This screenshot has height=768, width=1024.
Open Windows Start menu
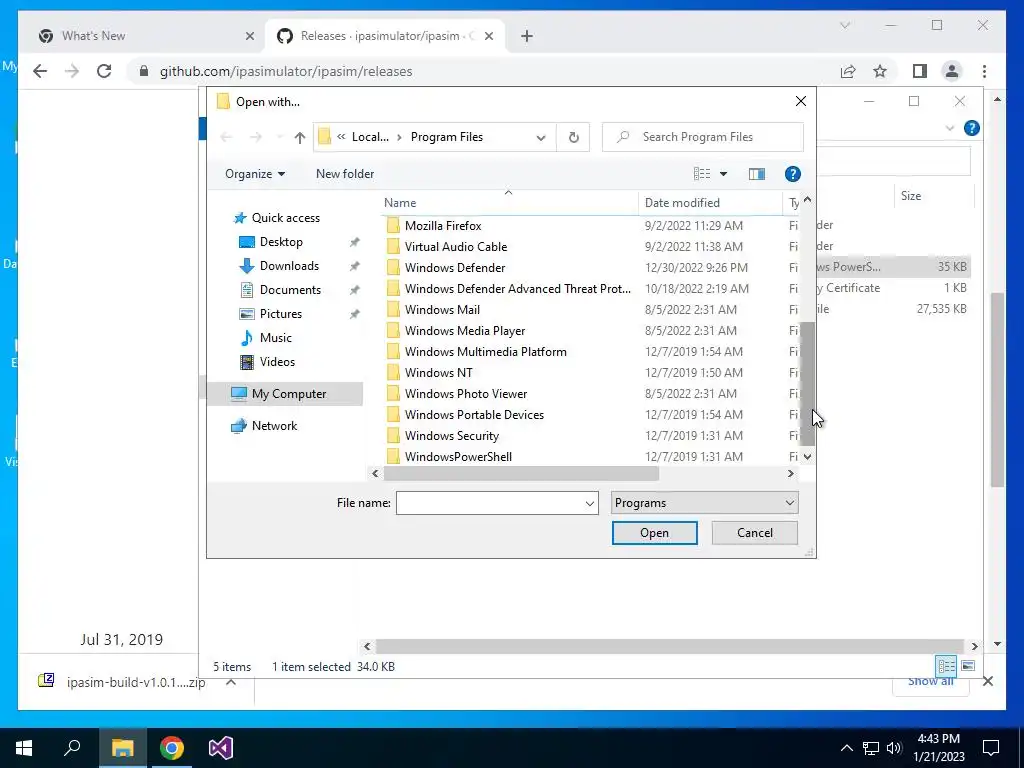(24, 748)
